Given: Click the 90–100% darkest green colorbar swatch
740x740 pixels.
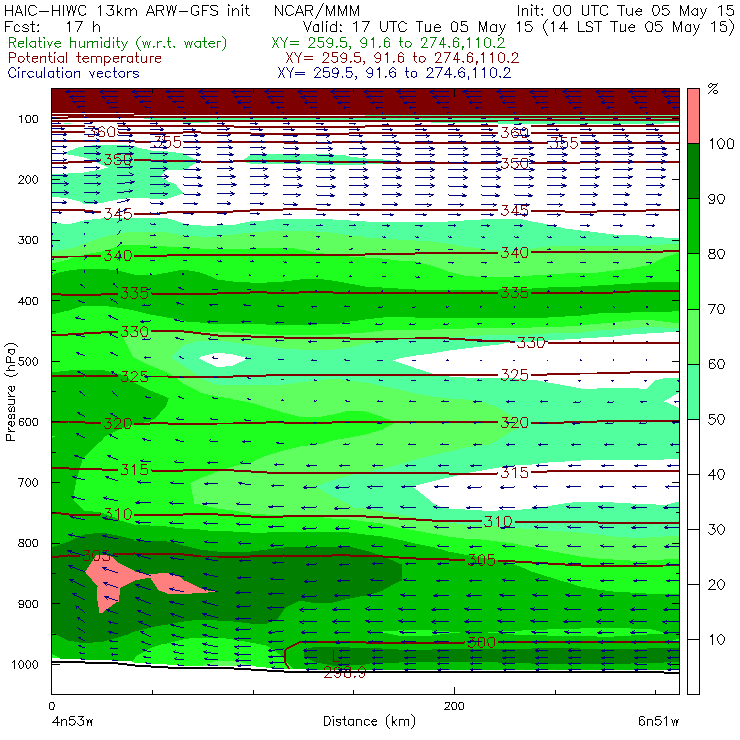Looking at the screenshot, I should [x=693, y=171].
